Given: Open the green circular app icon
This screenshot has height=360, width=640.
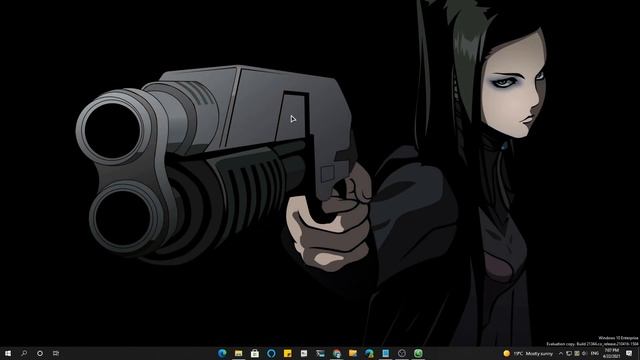Looking at the screenshot, I should [418, 353].
